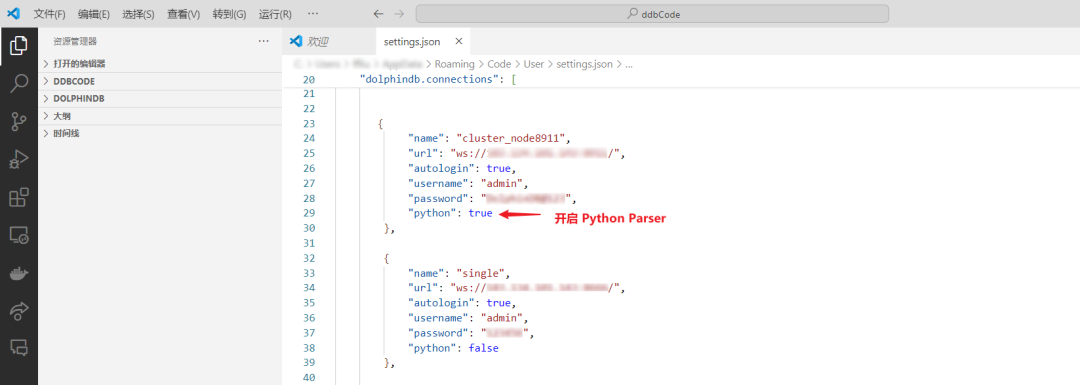Viewport: 1080px width, 385px height.
Task: Open the chat icon in activity bar
Action: click(x=19, y=347)
